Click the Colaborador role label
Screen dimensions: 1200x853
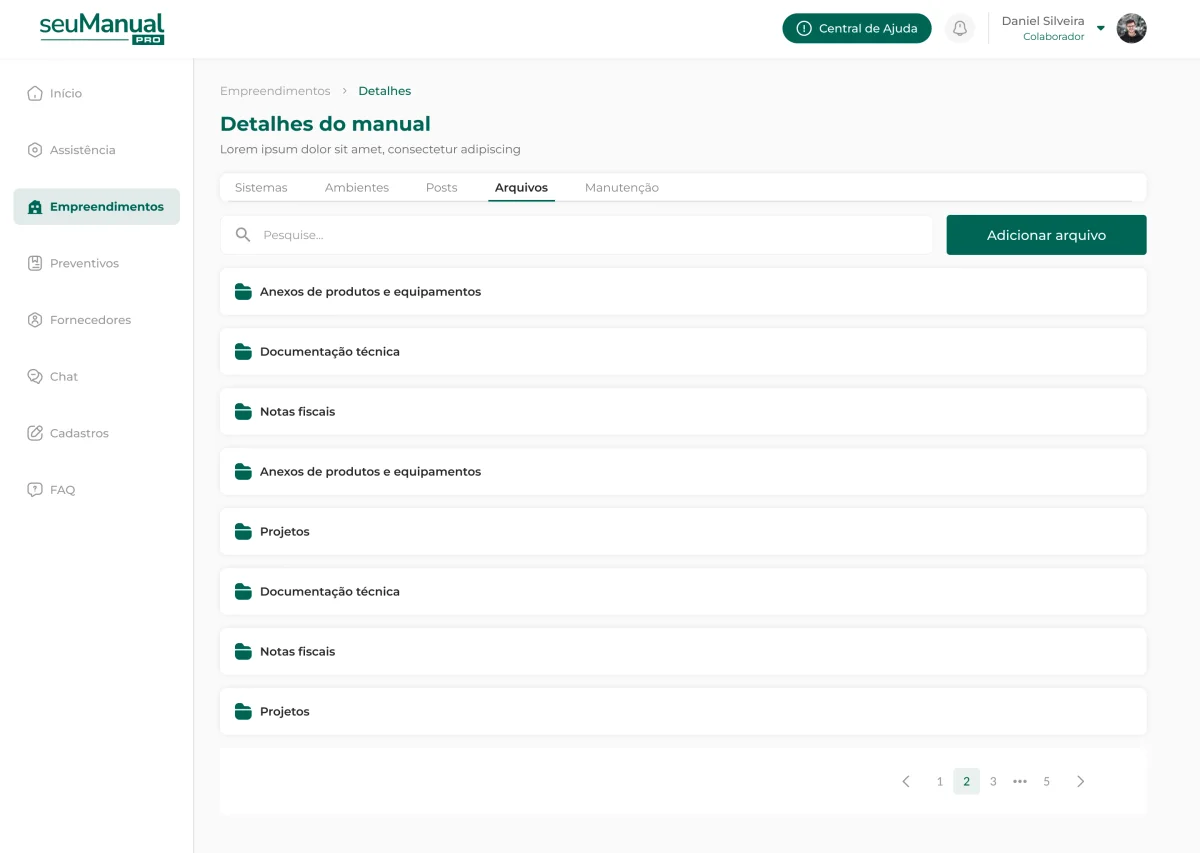tap(1054, 37)
